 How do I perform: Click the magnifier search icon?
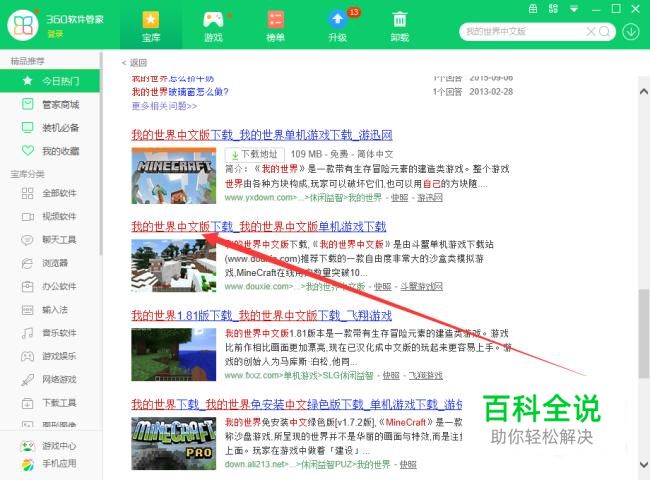click(604, 32)
